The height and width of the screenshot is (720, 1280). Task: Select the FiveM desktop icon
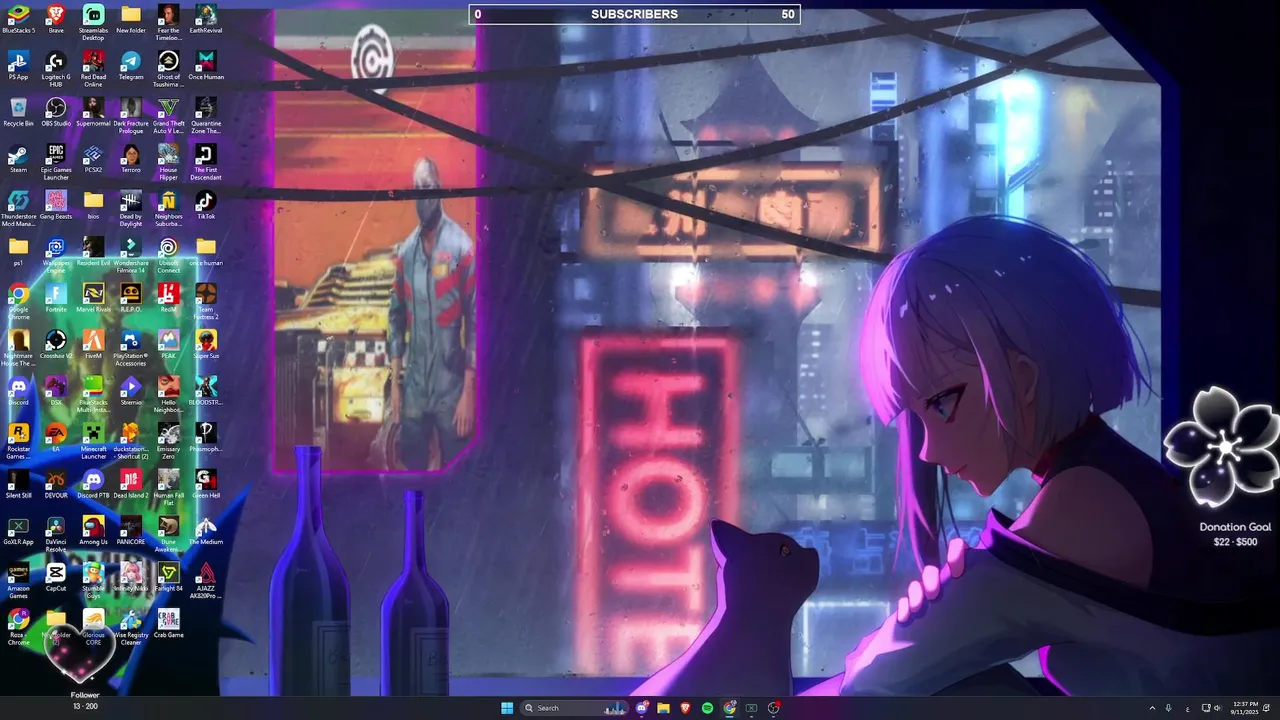(x=93, y=340)
